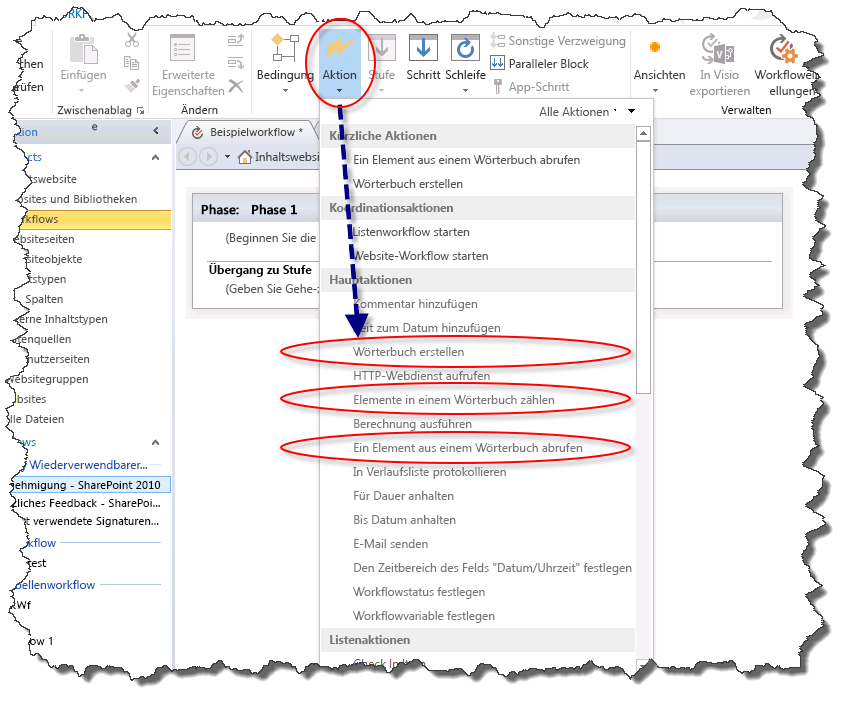Open the Ansichten views icon
The height and width of the screenshot is (701, 847).
click(x=655, y=47)
